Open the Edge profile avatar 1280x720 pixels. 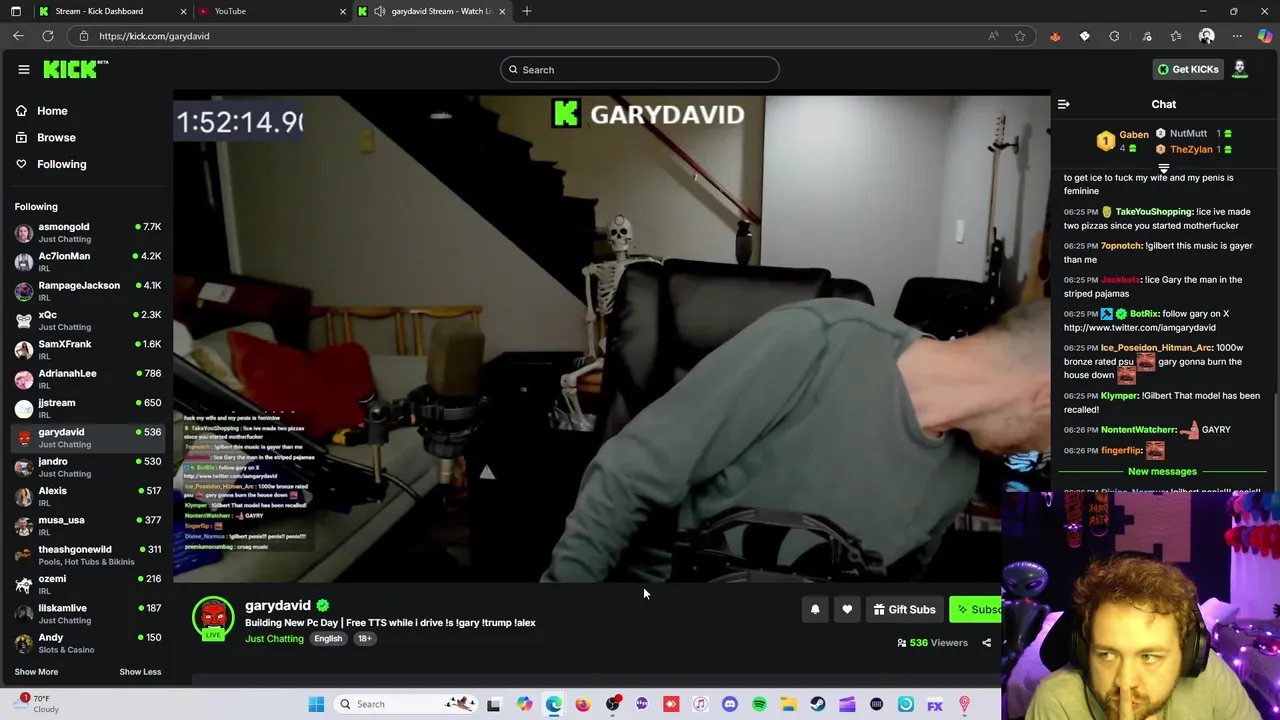coord(1207,36)
